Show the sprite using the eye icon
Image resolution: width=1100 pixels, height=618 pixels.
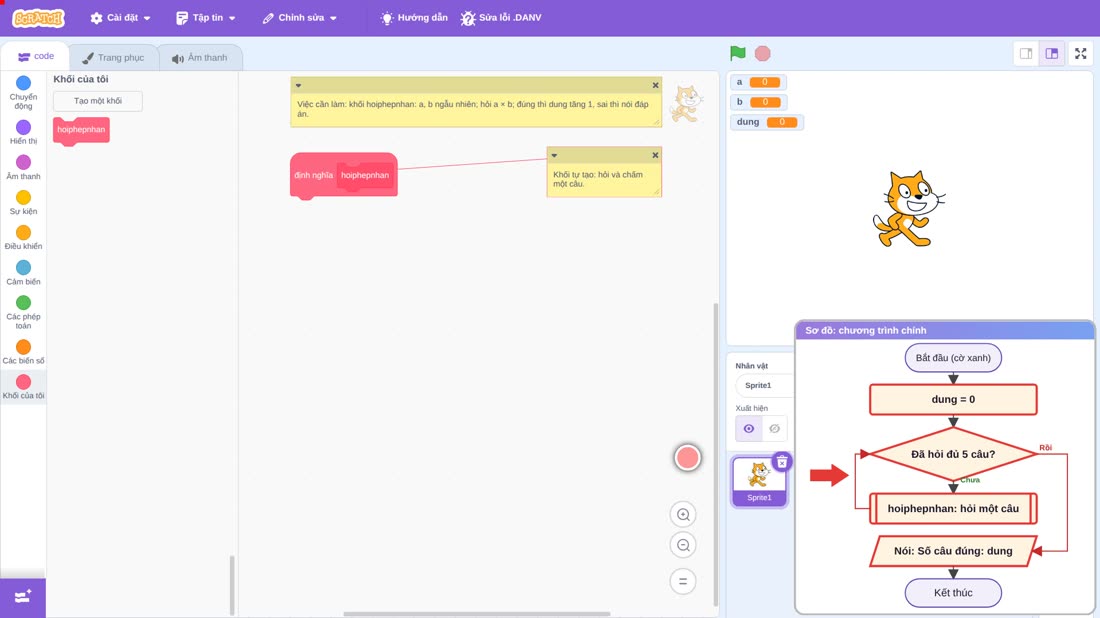(749, 429)
